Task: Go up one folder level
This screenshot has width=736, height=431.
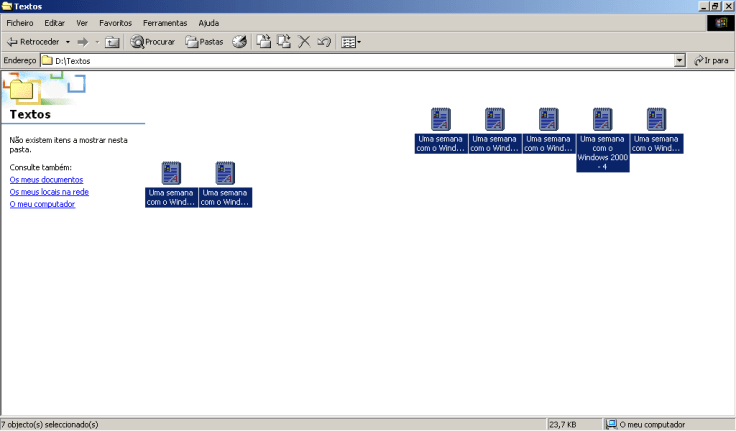Action: (113, 42)
